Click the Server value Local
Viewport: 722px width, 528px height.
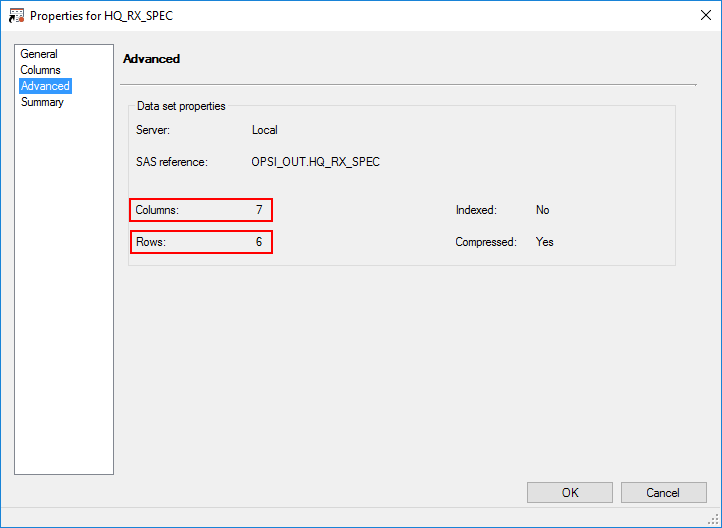coord(265,130)
